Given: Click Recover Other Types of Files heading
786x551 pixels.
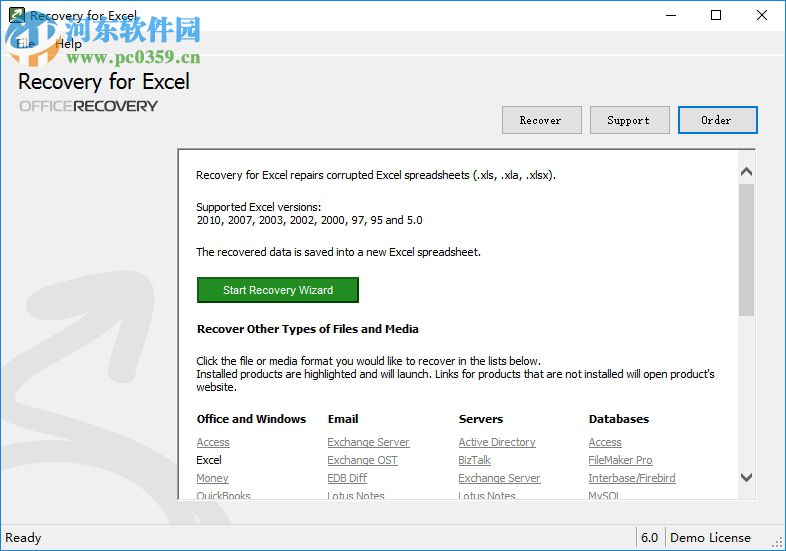Looking at the screenshot, I should (x=308, y=329).
